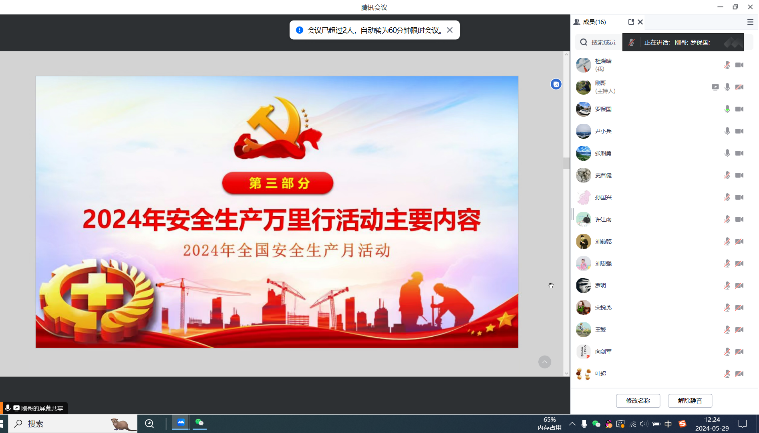Click the pop-out members panel icon
This screenshot has width=759, height=433.
631,21
